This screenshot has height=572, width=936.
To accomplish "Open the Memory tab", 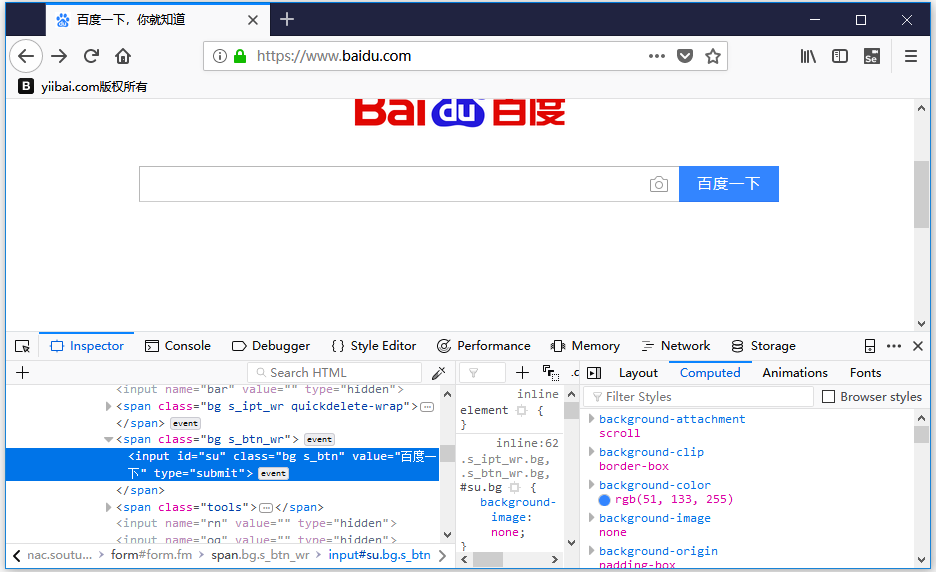I will (x=586, y=346).
